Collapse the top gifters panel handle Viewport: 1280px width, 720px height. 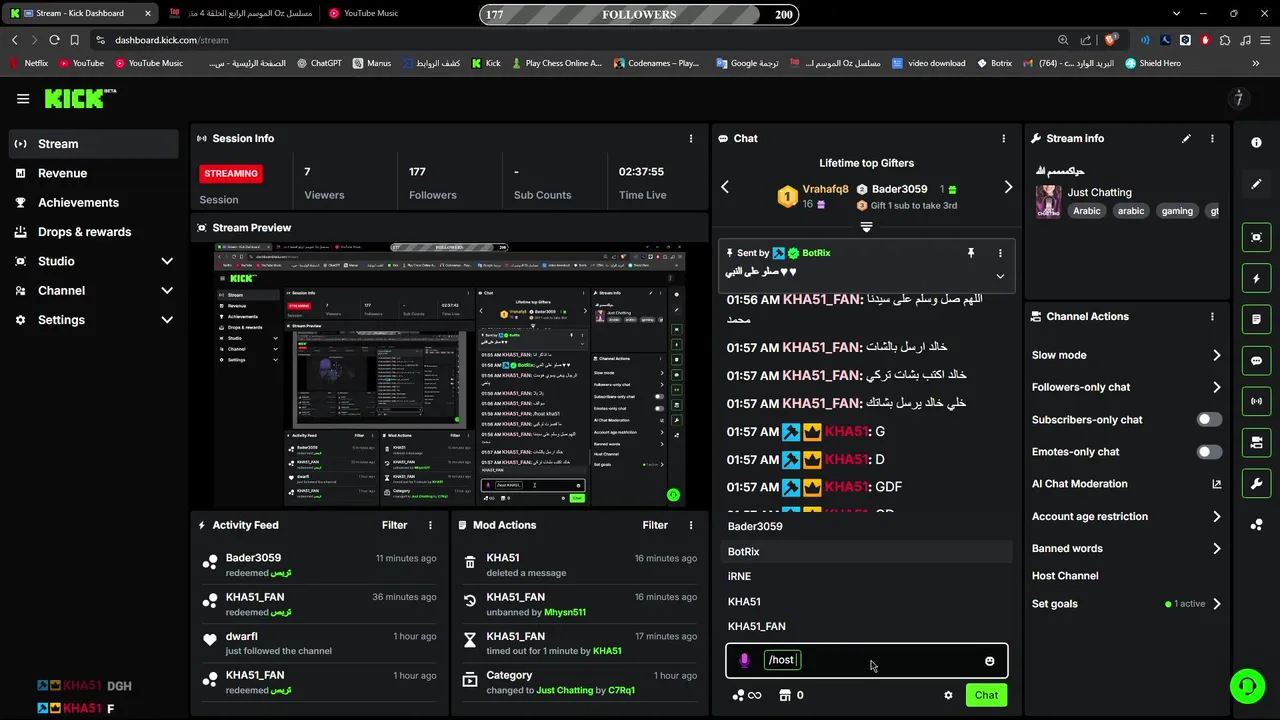point(866,227)
